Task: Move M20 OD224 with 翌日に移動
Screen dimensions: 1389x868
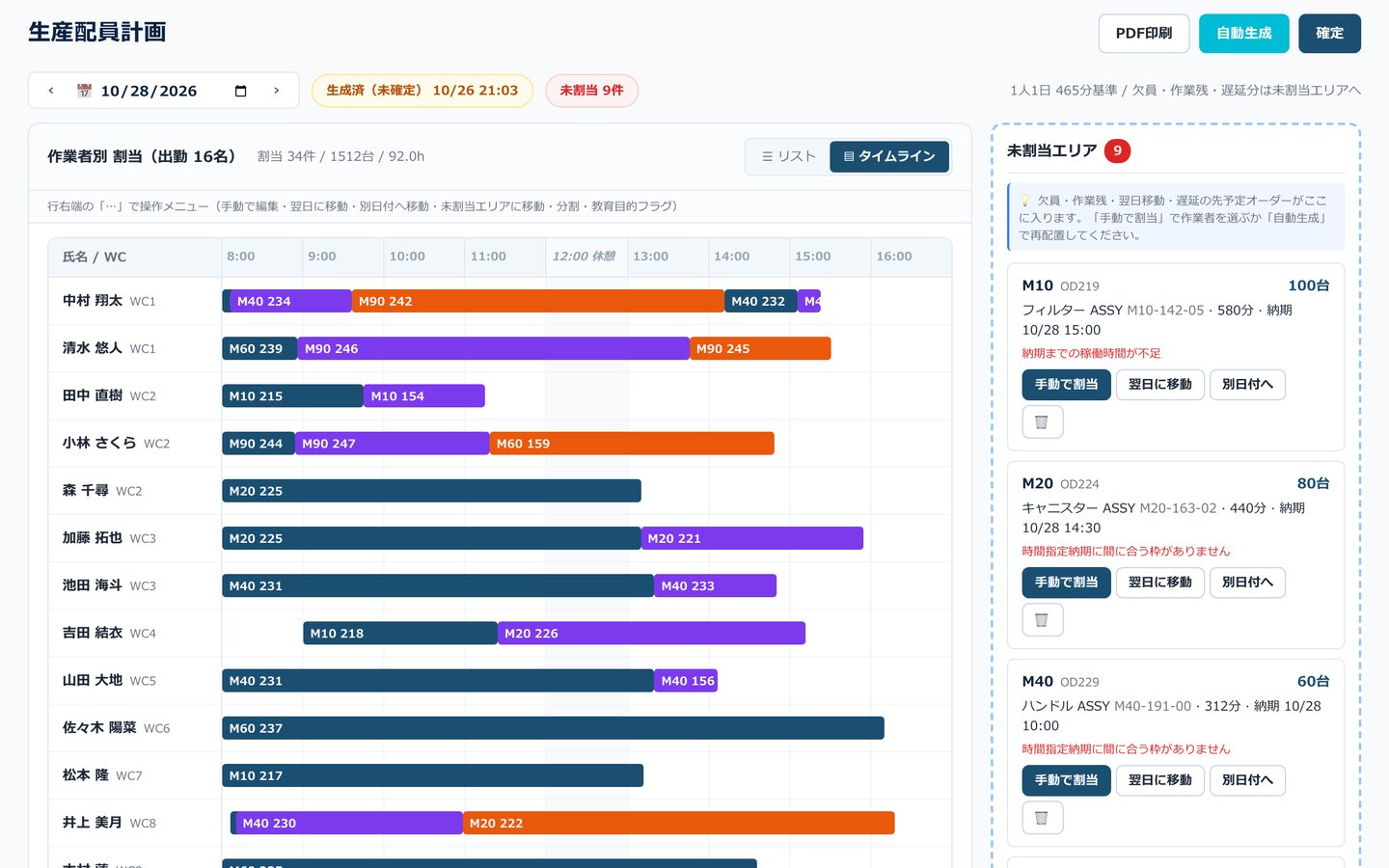Action: 1159,582
